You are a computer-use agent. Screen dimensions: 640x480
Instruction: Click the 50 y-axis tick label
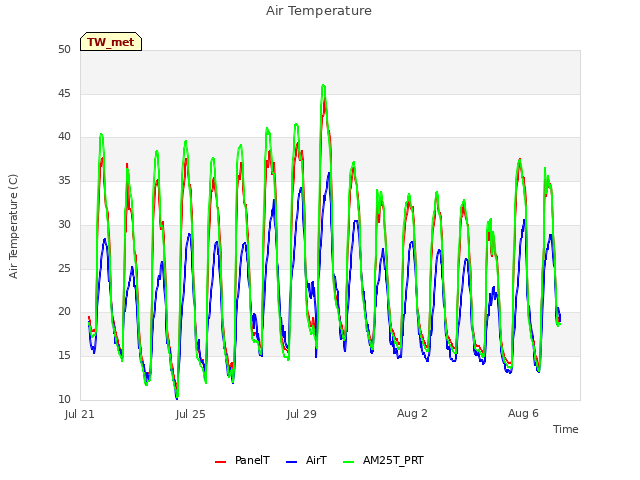[x=64, y=49]
